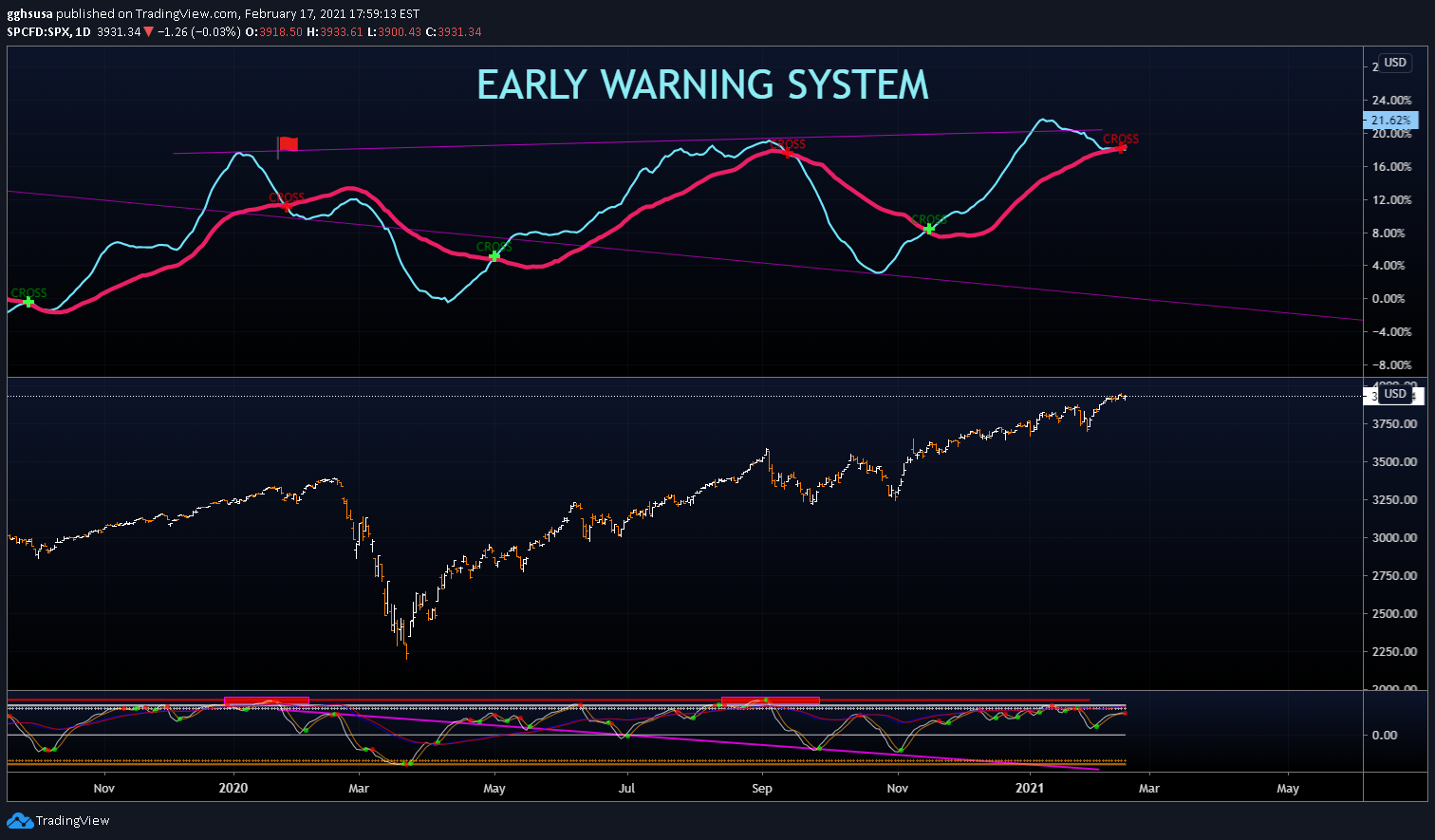
Task: Open USD currency selector on the SPX price pane
Action: click(1395, 394)
